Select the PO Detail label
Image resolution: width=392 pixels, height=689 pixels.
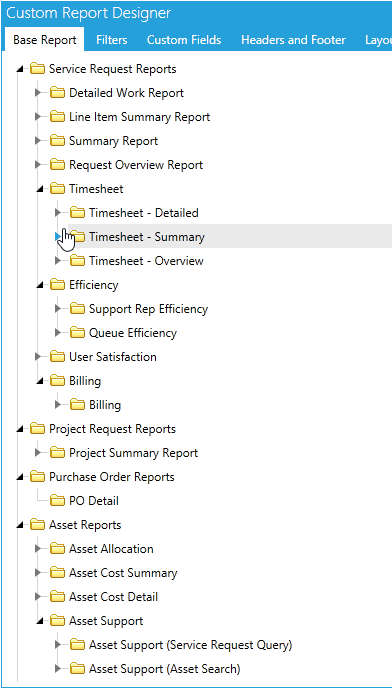(x=94, y=501)
